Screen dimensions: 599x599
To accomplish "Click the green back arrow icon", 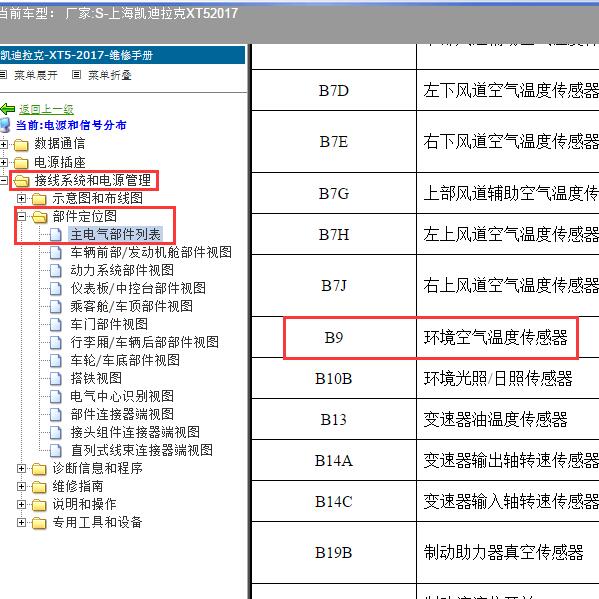I will (7, 109).
